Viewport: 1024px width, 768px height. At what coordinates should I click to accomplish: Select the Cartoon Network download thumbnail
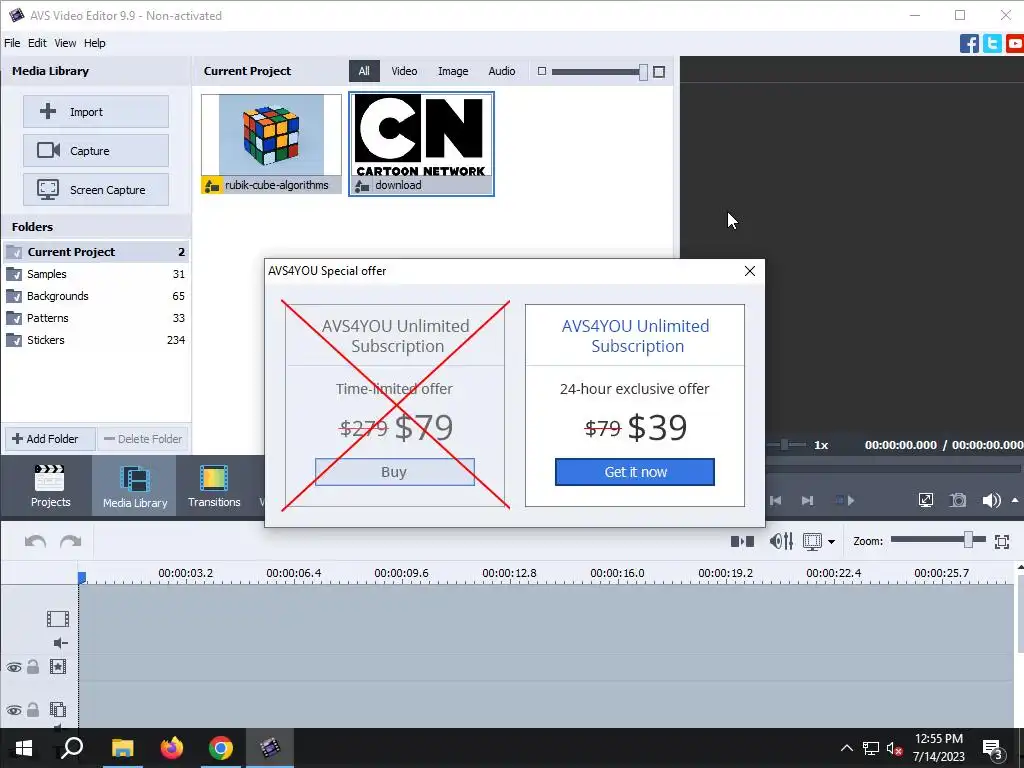click(x=421, y=144)
